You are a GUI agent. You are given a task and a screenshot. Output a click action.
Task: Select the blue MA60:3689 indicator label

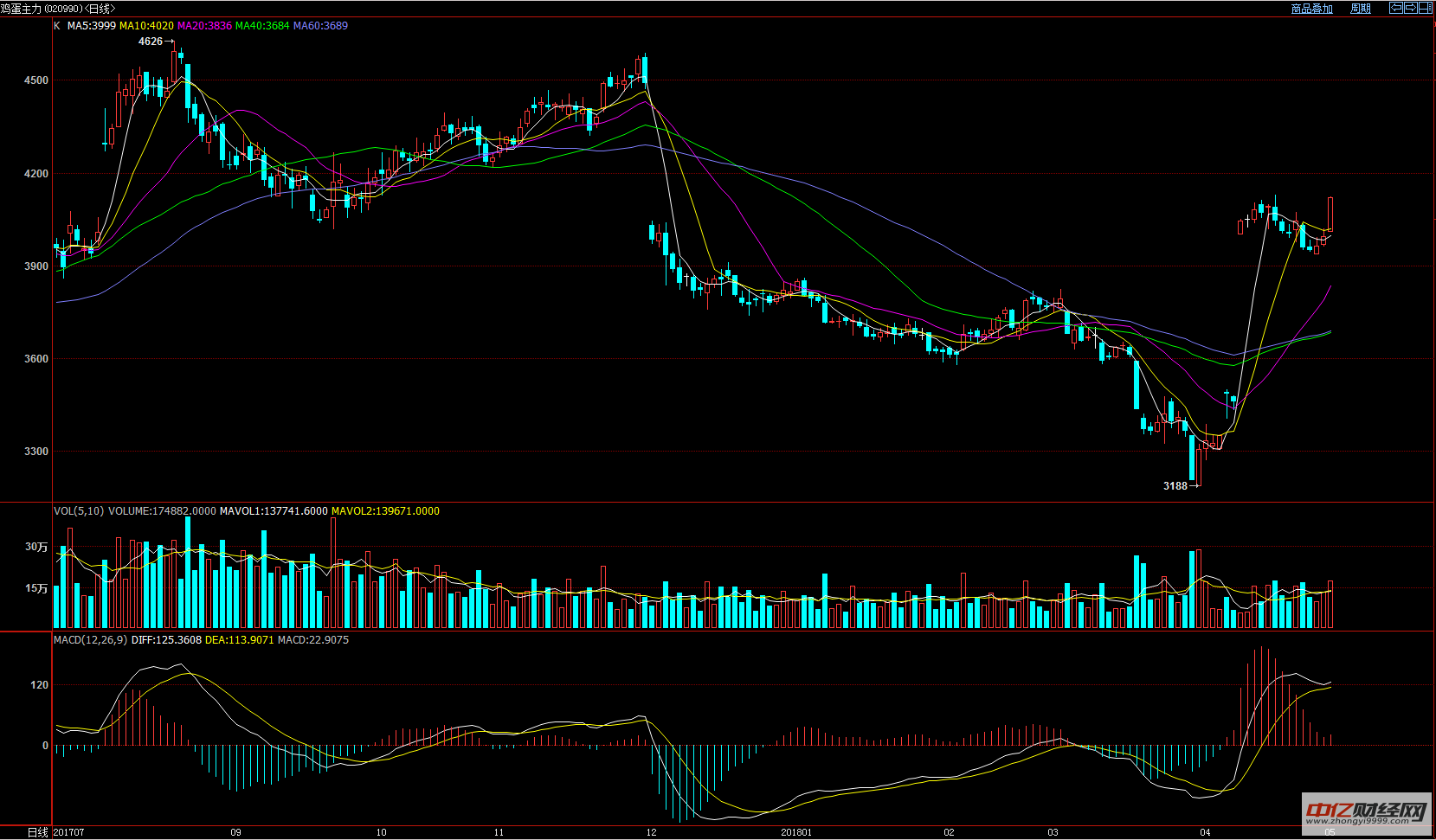tap(320, 26)
